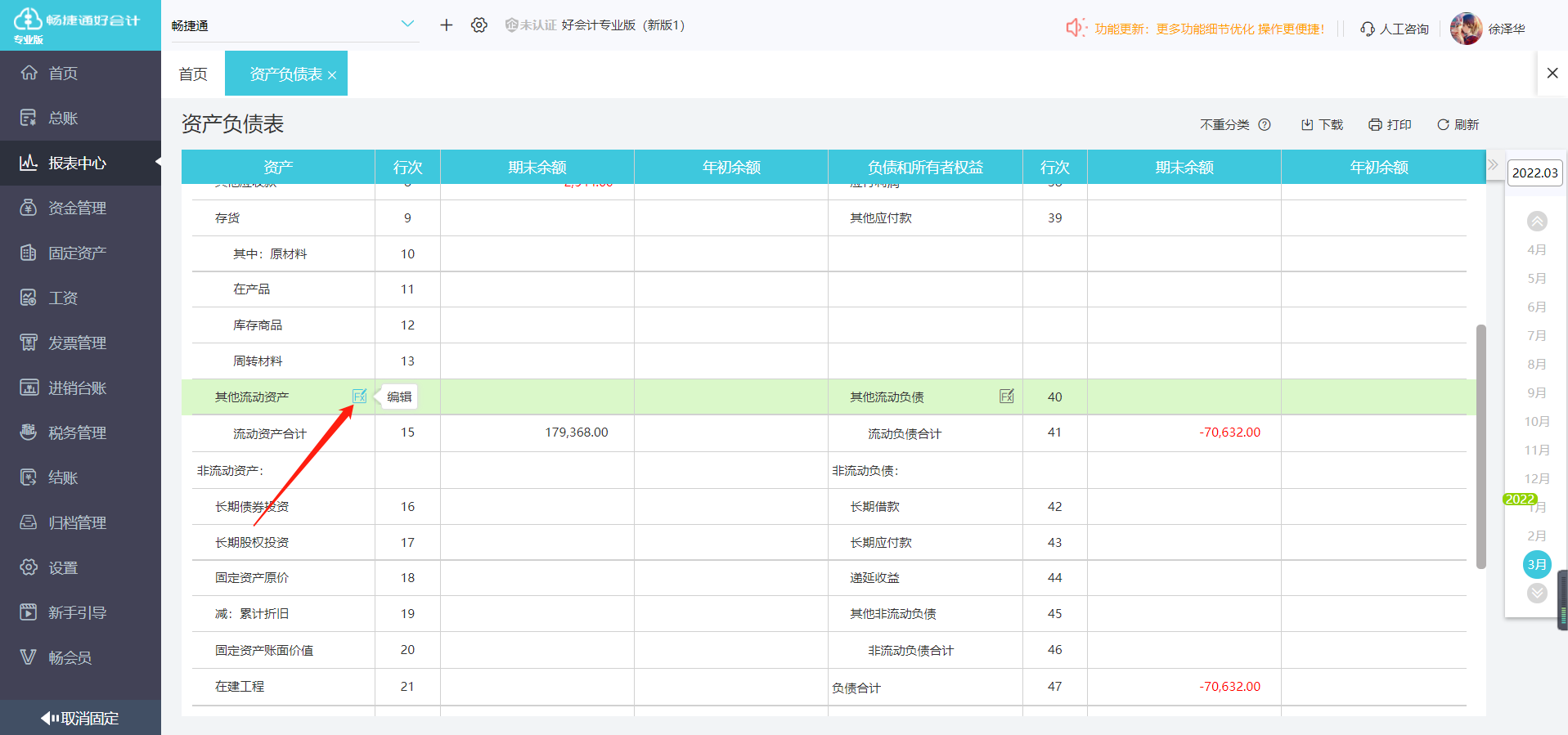
Task: Click the 179,368.00 流动资产合计 value
Action: 577,432
